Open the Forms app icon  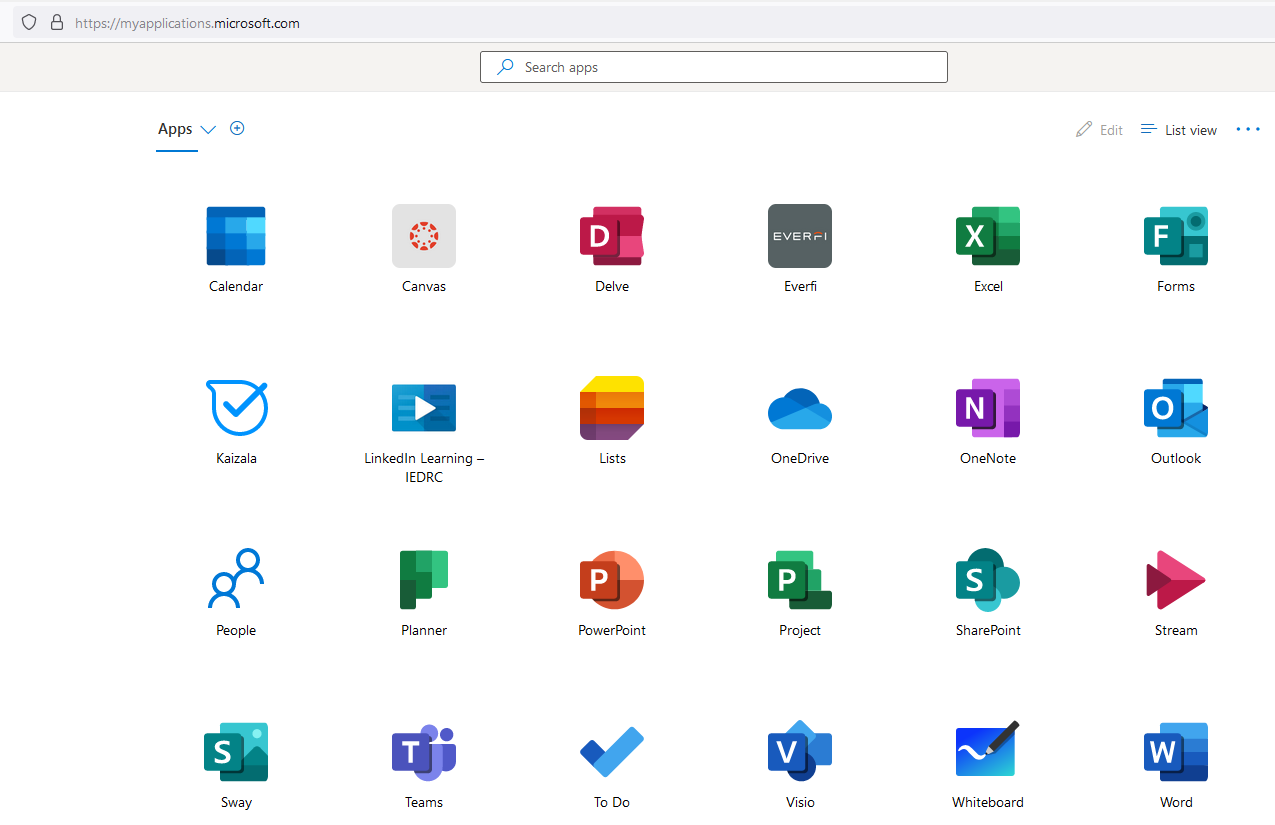click(1176, 236)
